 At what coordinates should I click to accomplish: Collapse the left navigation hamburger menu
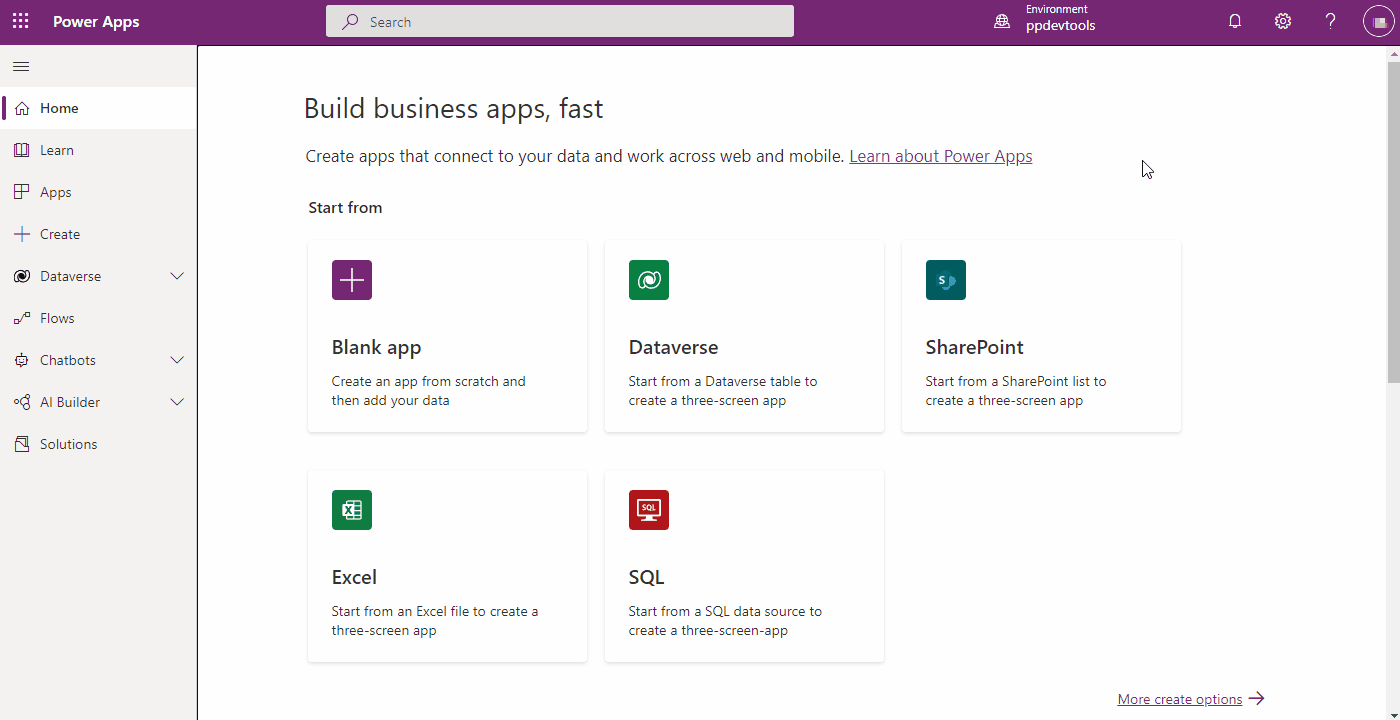[21, 67]
